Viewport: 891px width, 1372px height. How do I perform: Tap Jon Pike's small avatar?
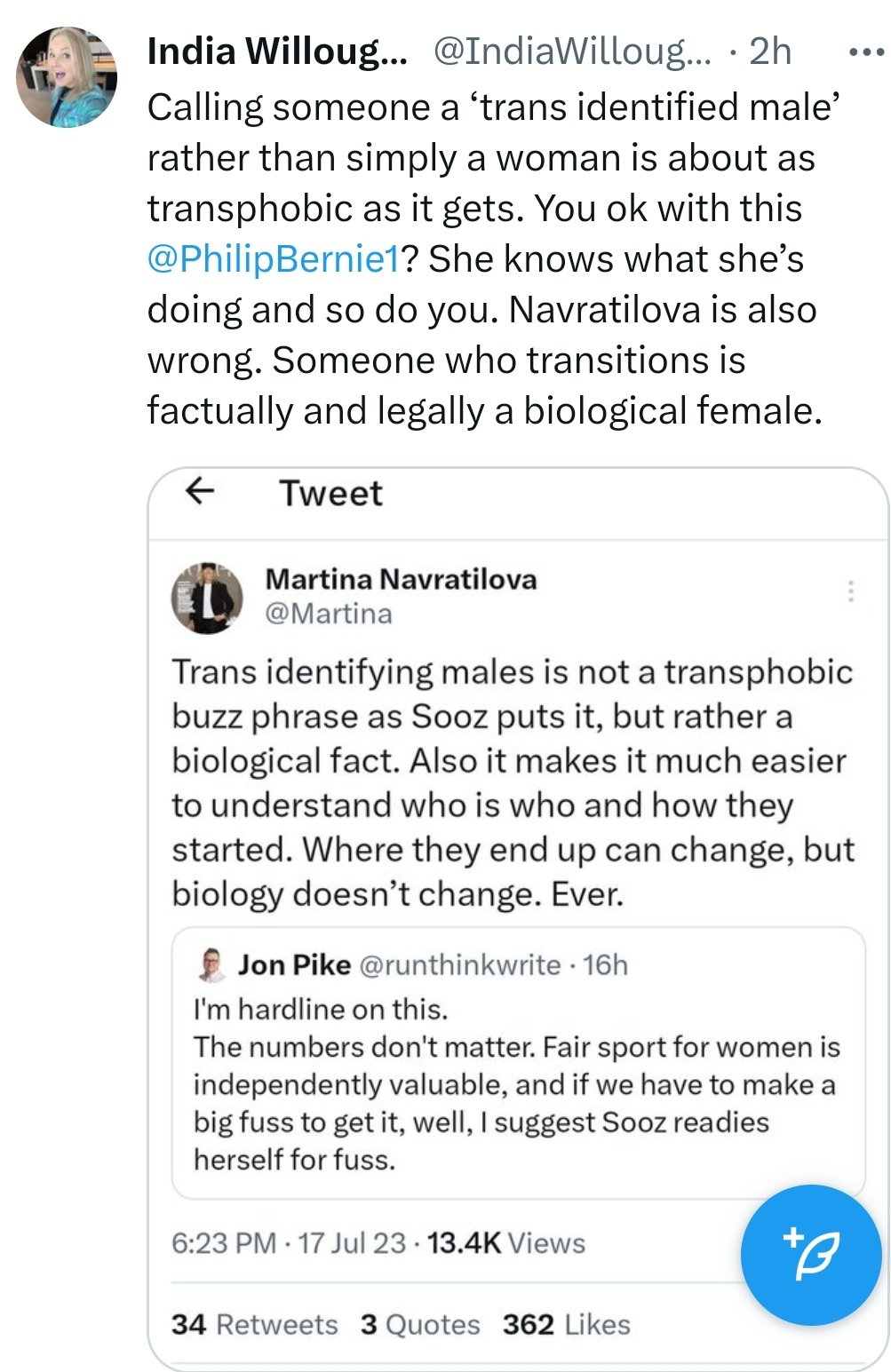point(211,965)
